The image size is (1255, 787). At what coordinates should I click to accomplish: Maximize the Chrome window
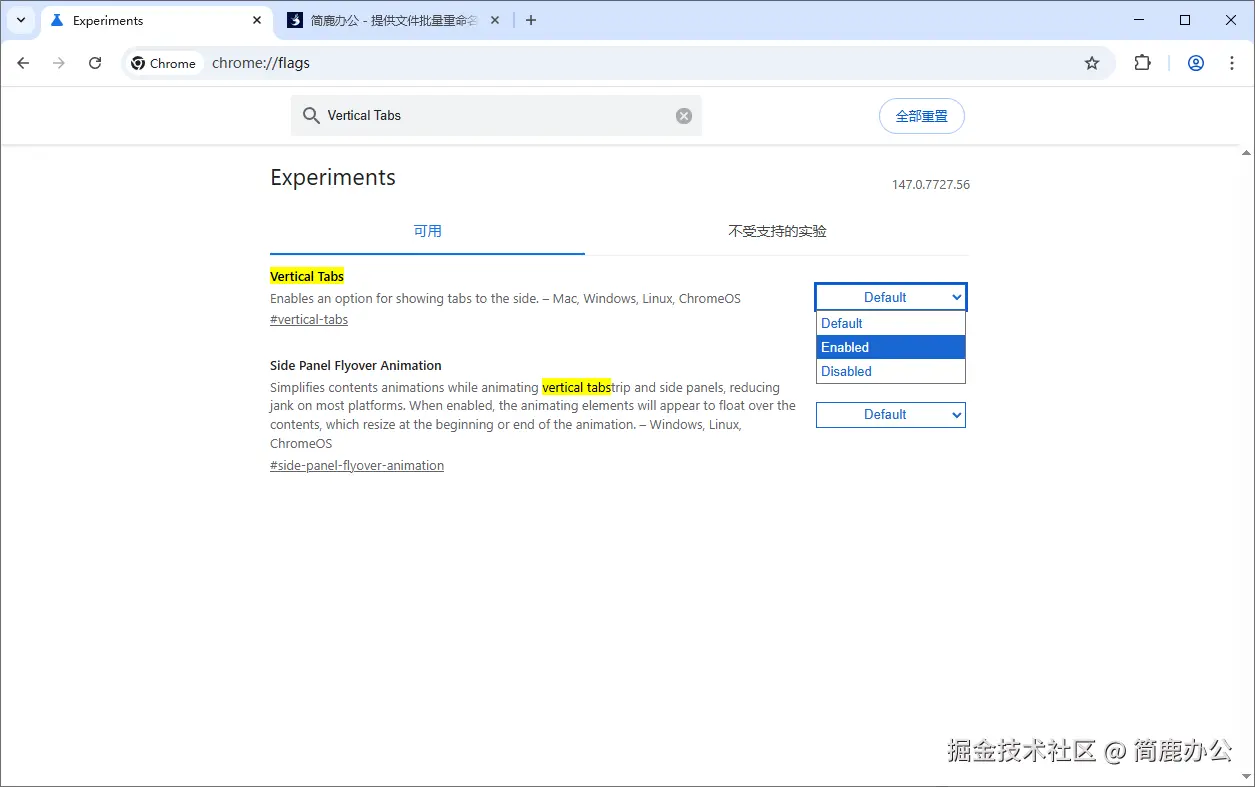(1185, 20)
